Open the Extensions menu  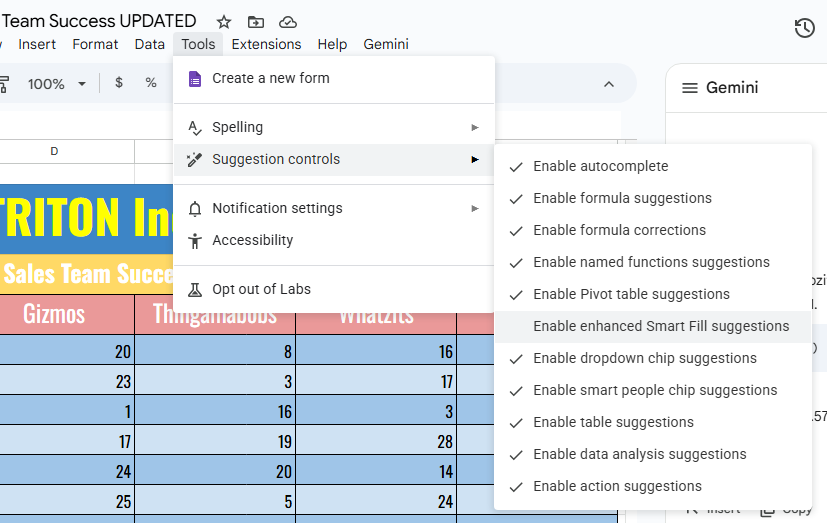[x=266, y=44]
